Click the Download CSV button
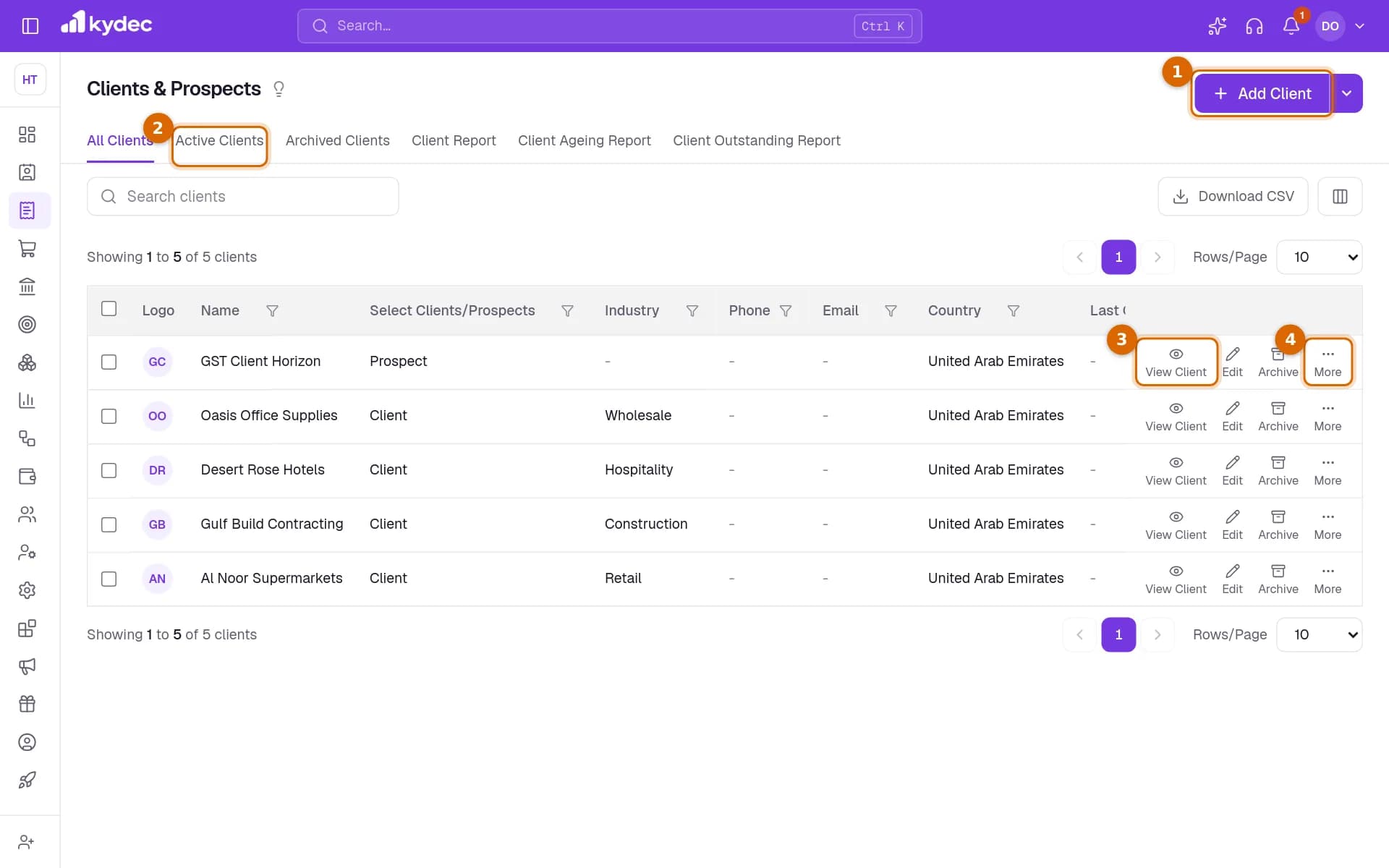The width and height of the screenshot is (1389, 868). tap(1233, 196)
